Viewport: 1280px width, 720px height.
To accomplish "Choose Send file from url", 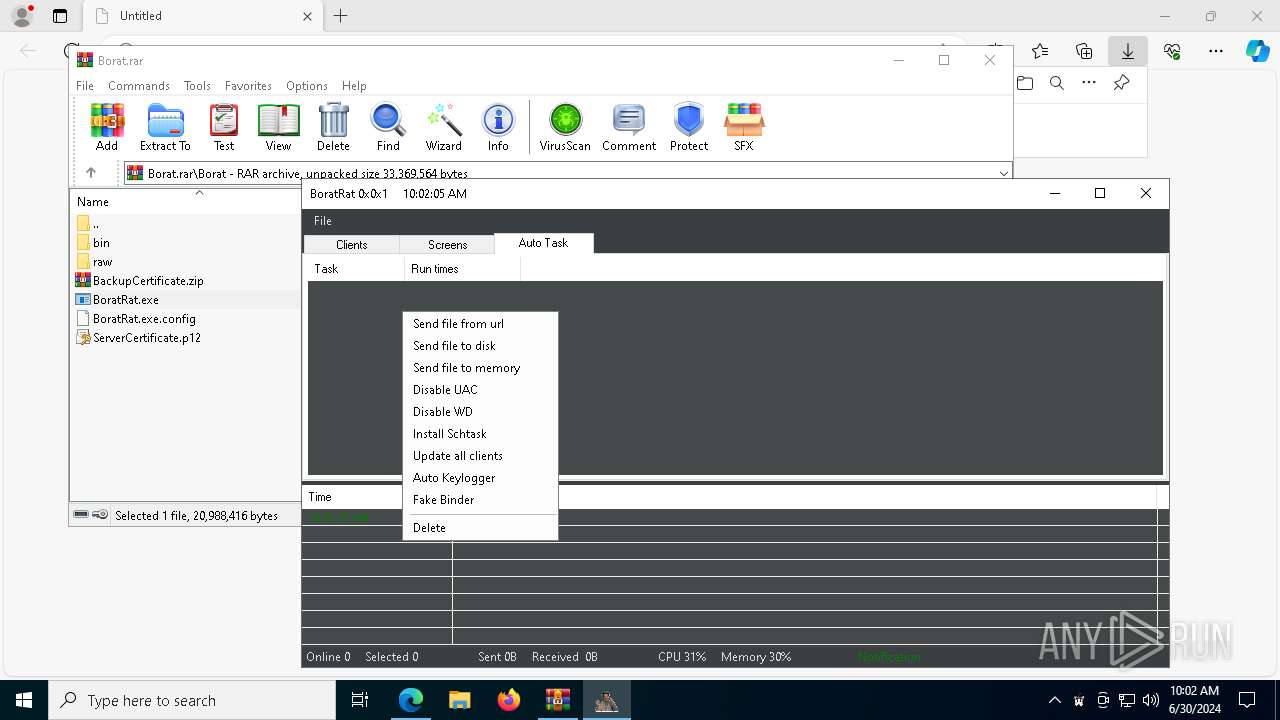I will (480, 324).
